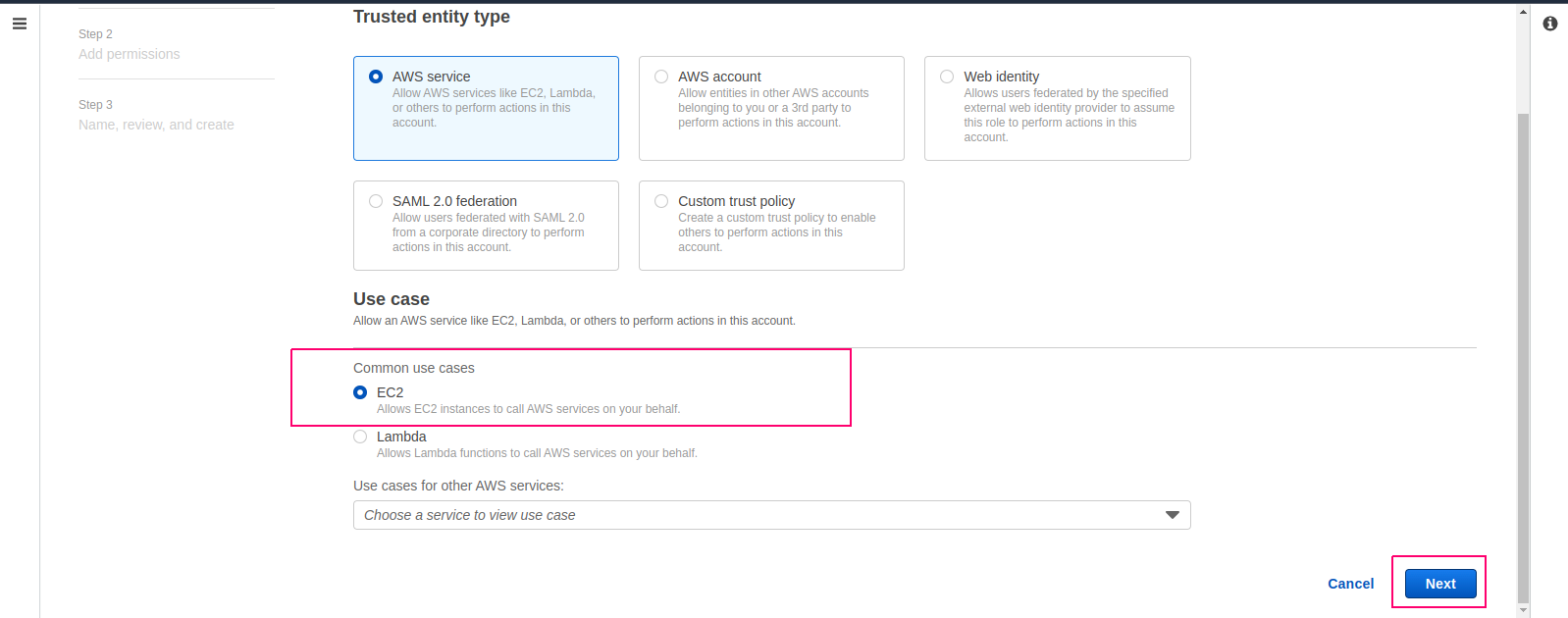
Task: Click the SAML 2.0 federation description text
Action: [x=489, y=232]
